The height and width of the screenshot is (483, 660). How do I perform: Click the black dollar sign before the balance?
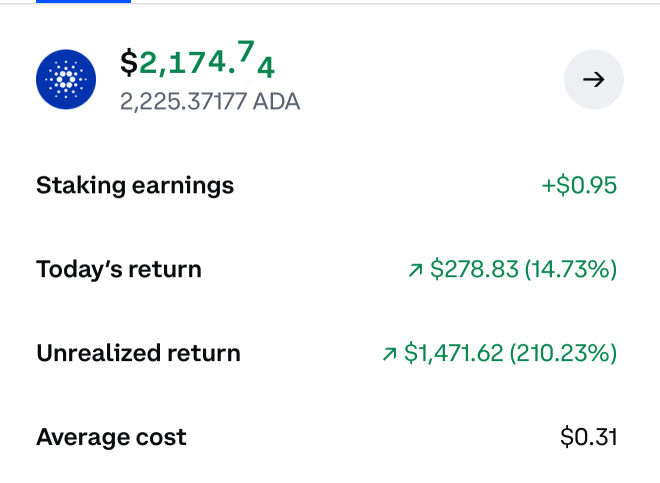(129, 62)
